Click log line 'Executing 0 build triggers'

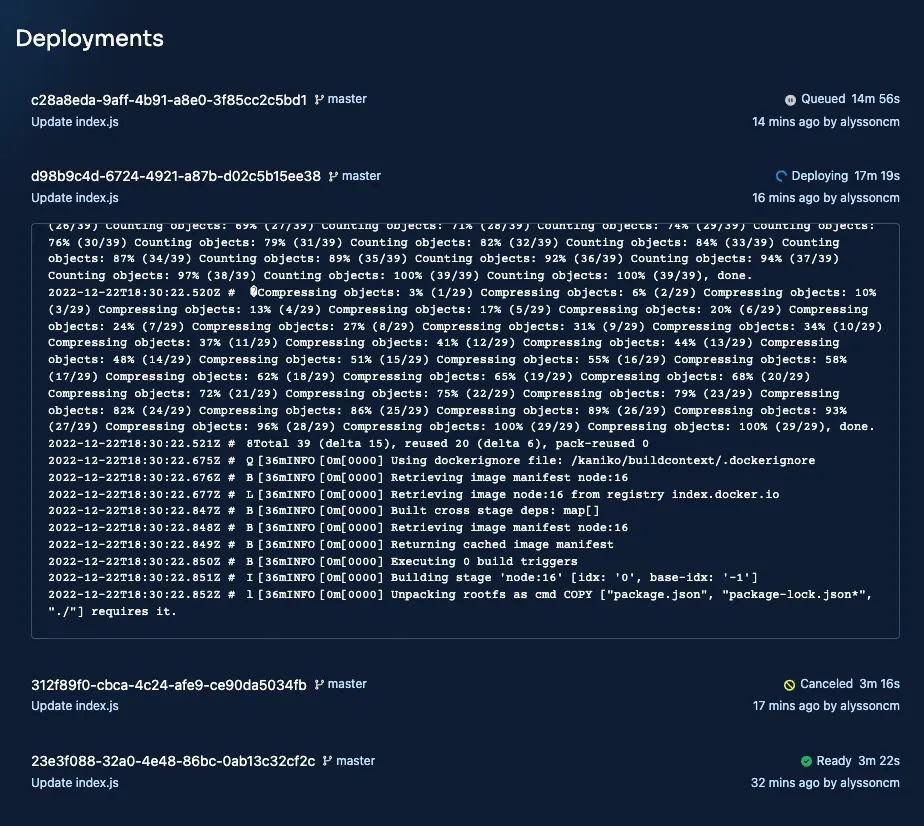313,562
